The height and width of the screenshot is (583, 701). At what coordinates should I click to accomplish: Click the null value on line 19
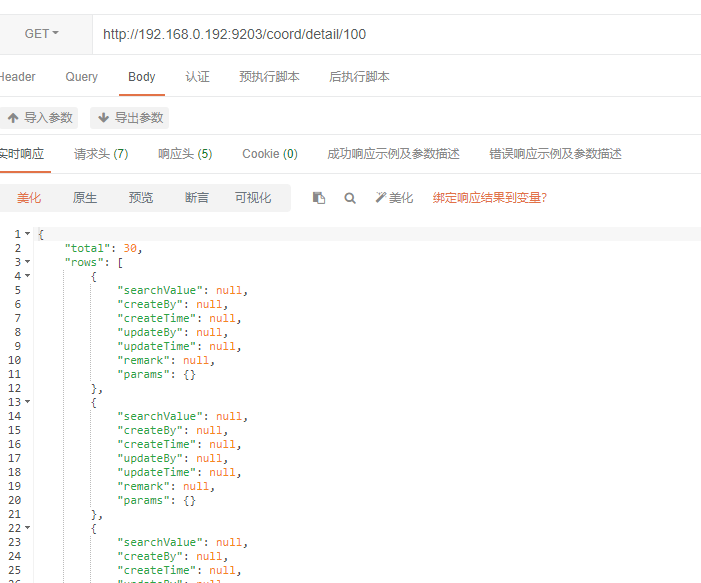(196, 486)
